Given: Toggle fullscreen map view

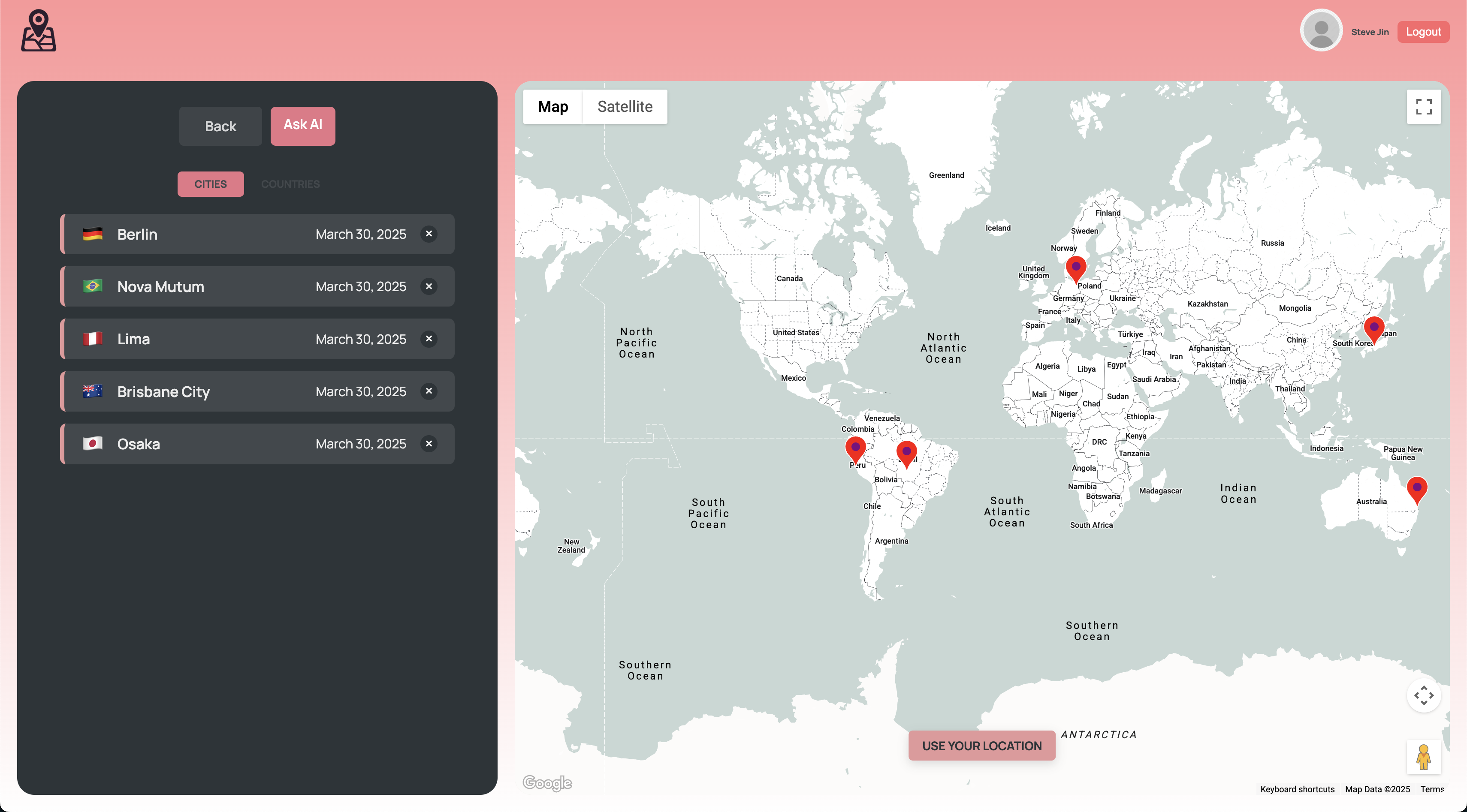Looking at the screenshot, I should click(1423, 106).
